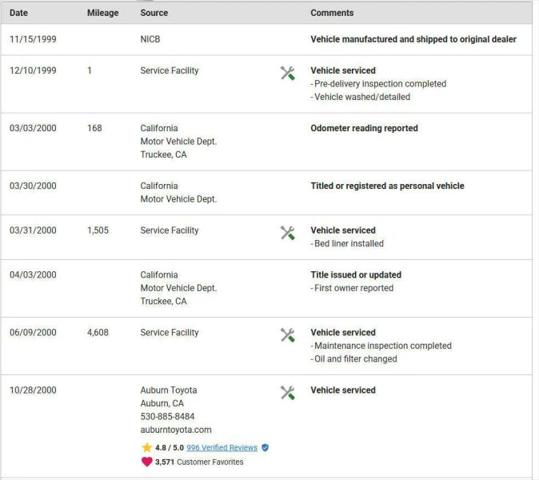Click Odometer reading reported entry
The image size is (539, 480).
click(364, 128)
